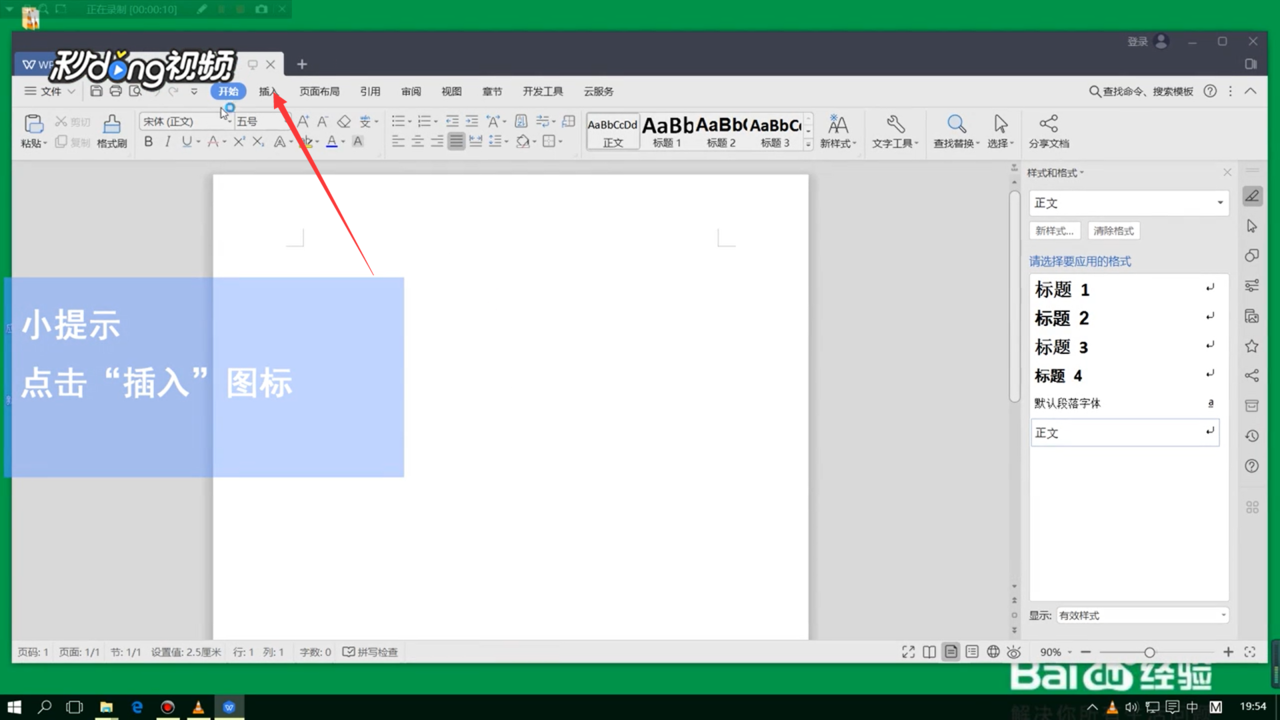Click the search box 查找命令、搜索模板
1280x720 pixels.
[x=1141, y=91]
